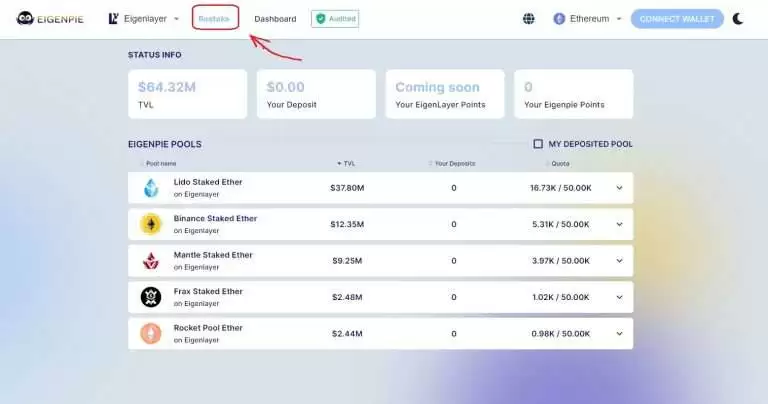
Task: Click the Connect Wallet button
Action: coord(677,19)
